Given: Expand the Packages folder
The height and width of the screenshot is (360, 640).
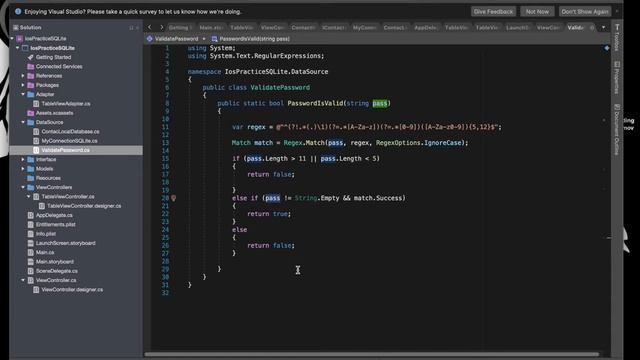Looking at the screenshot, I should 23,85.
